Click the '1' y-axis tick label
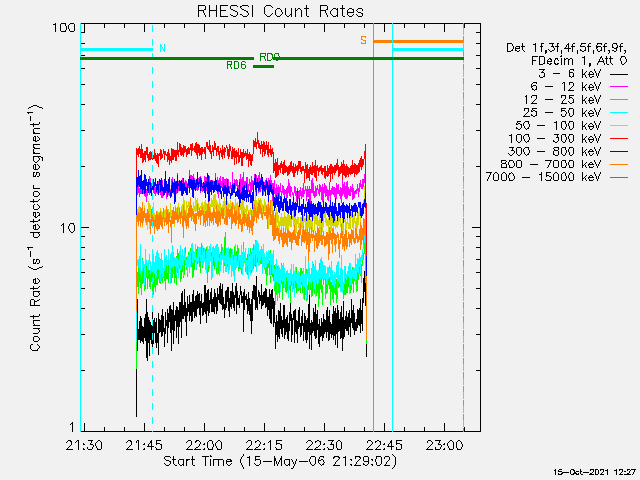This screenshot has height=480, width=640. pyautogui.click(x=72, y=427)
